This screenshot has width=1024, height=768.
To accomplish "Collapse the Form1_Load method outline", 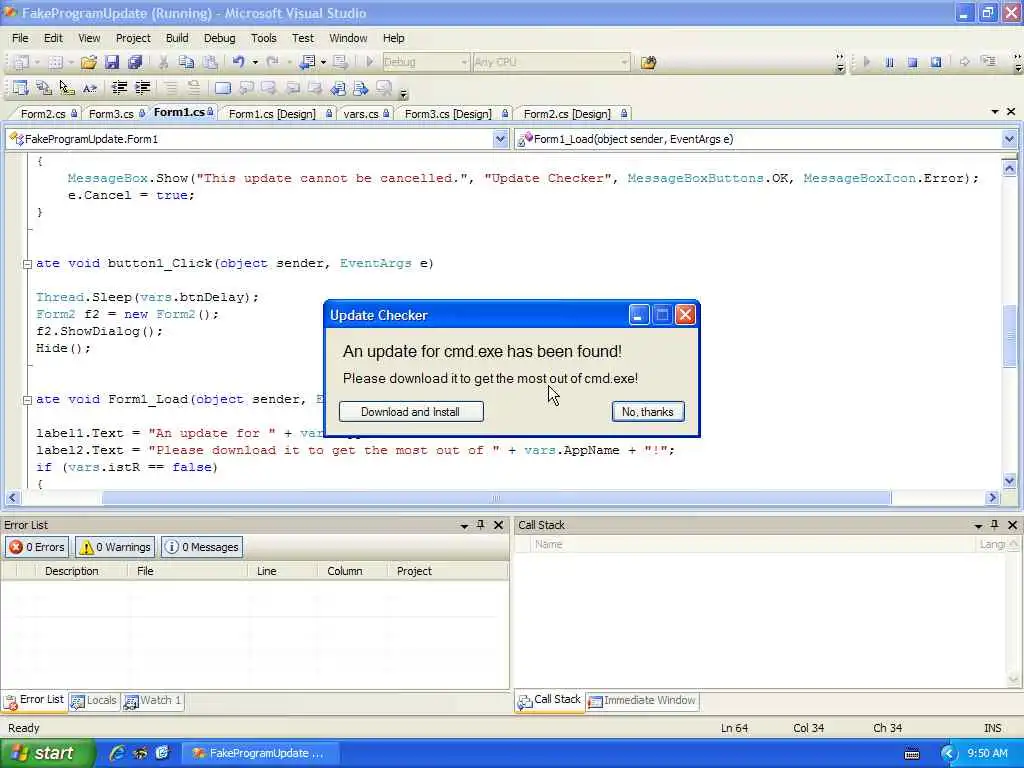I will pos(27,400).
